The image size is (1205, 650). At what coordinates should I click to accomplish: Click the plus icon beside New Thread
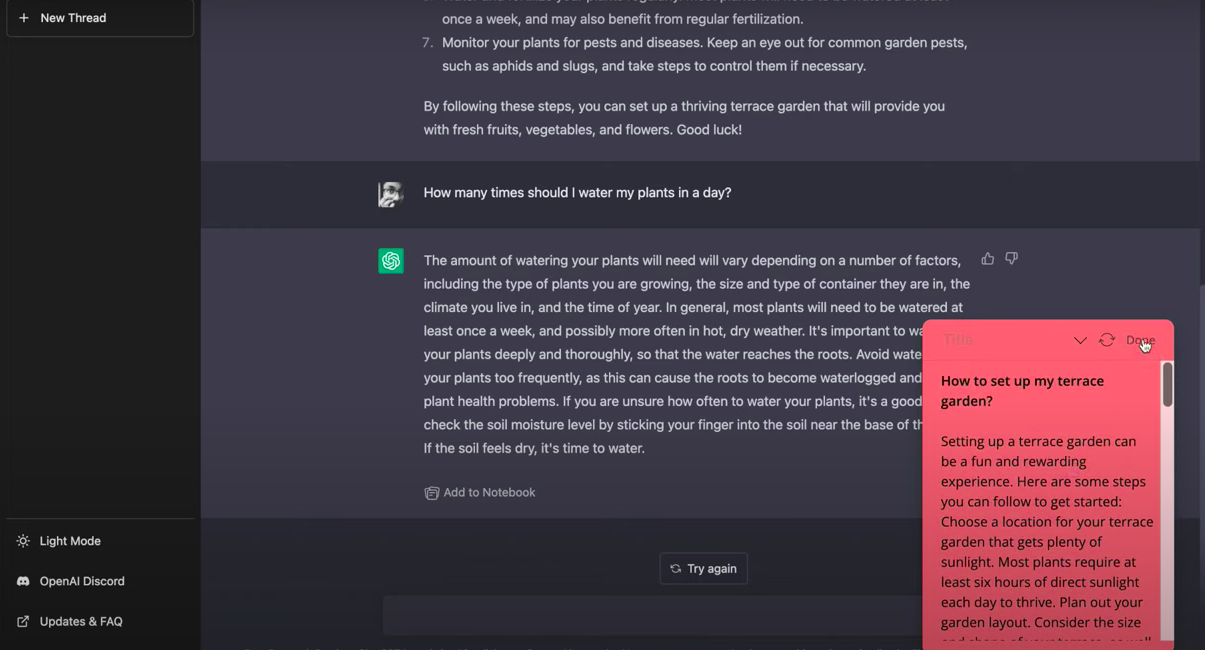[x=24, y=18]
